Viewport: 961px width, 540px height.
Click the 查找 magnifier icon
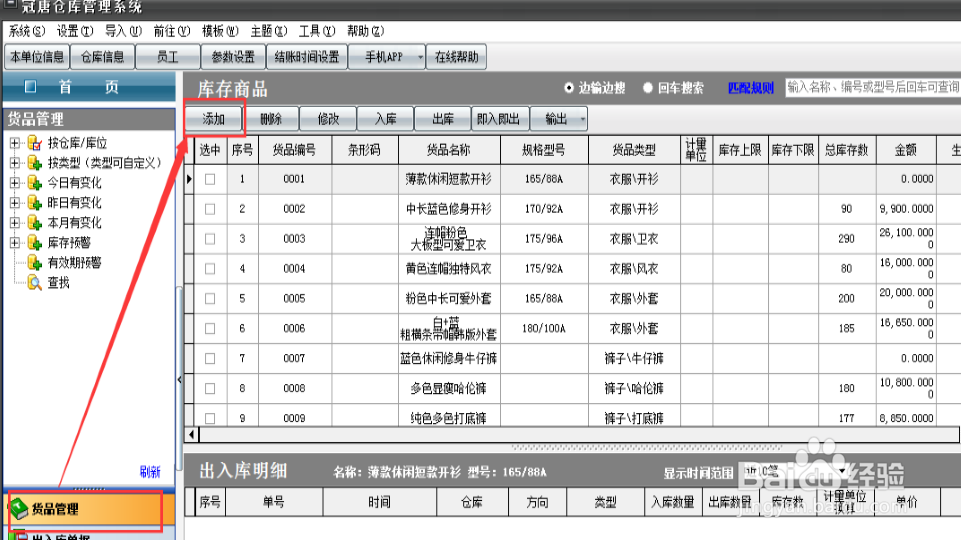(35, 283)
